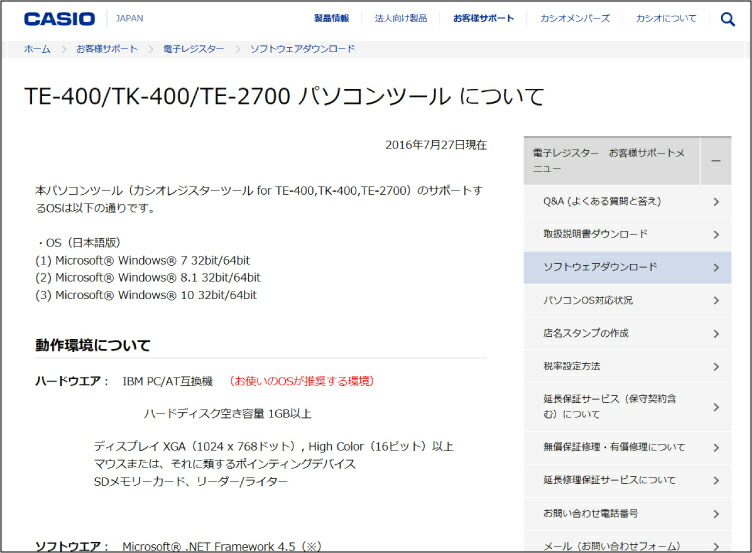Click chevron arrow on パソコンOS対応状況 row

tap(716, 301)
